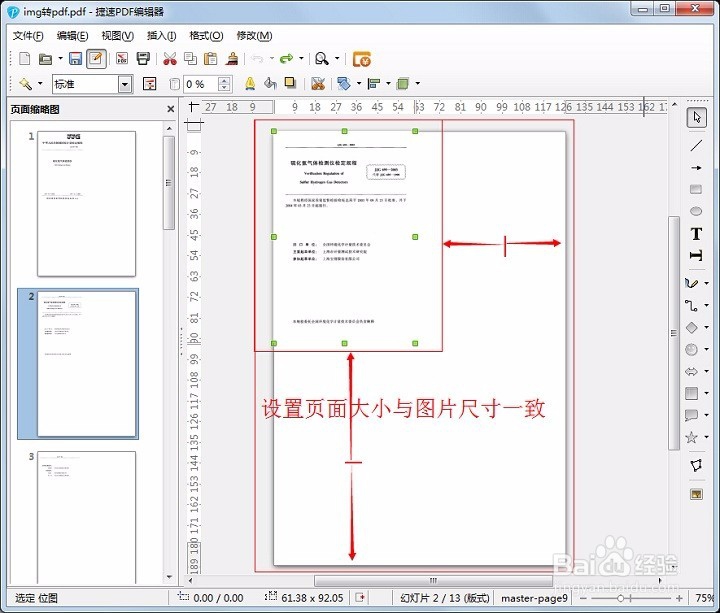Click the New document icon
Image resolution: width=720 pixels, height=613 pixels.
tap(24, 59)
